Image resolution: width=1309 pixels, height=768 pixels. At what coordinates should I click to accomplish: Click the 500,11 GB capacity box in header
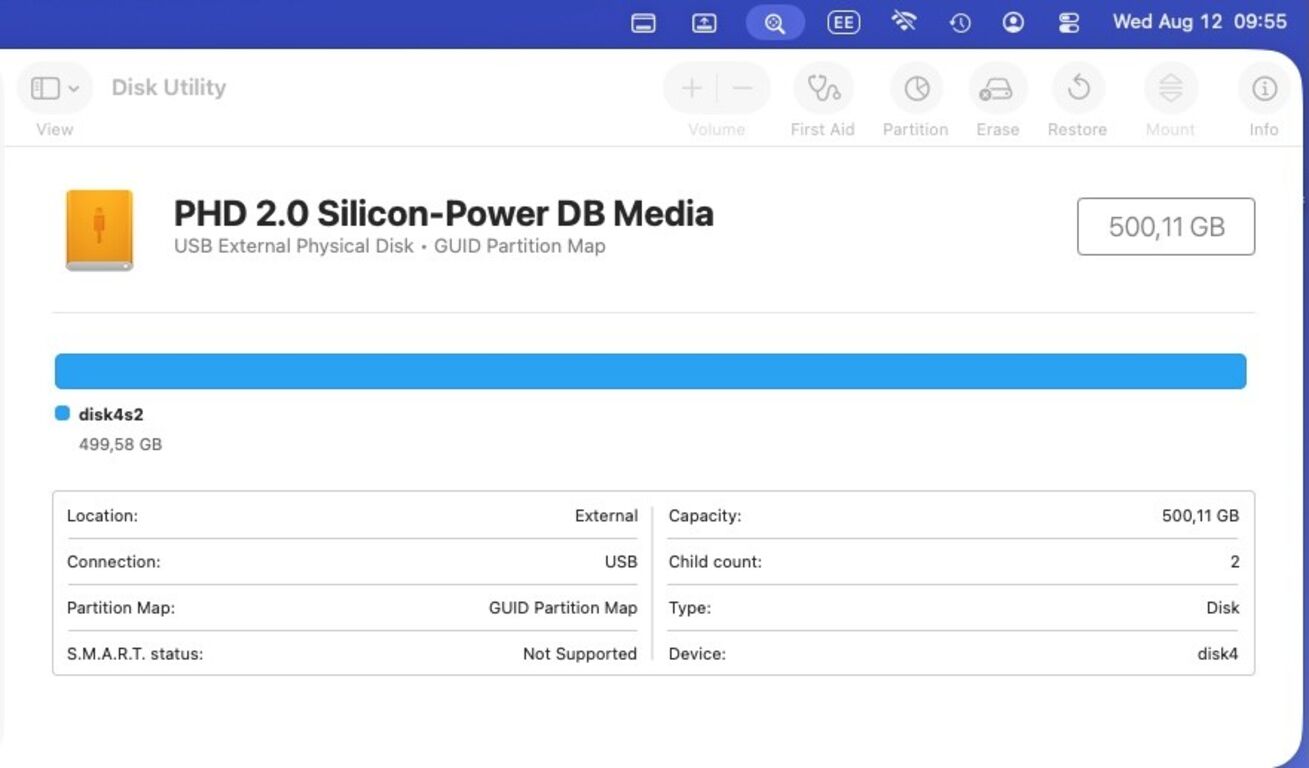(x=1166, y=227)
